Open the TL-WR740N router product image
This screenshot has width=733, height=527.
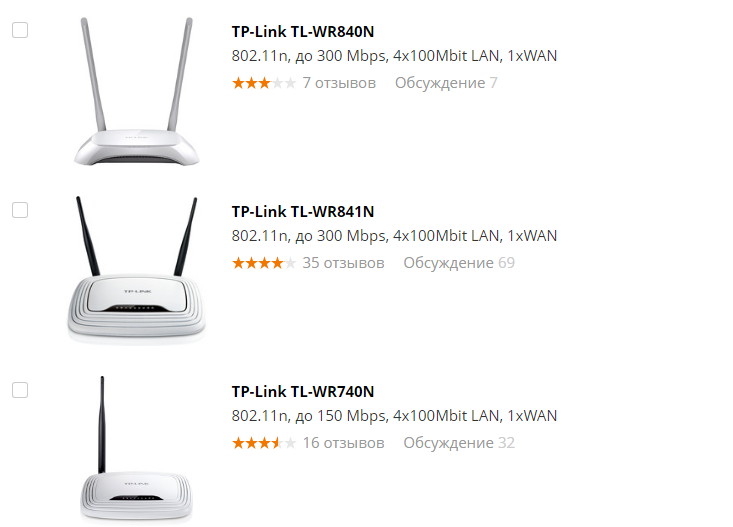coord(137,449)
